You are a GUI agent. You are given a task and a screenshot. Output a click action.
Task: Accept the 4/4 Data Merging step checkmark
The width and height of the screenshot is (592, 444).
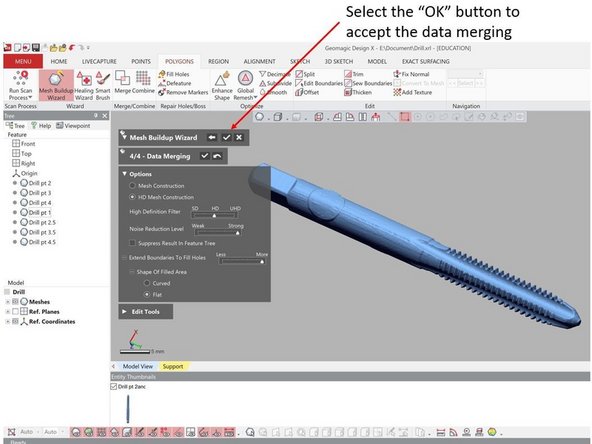pos(204,156)
